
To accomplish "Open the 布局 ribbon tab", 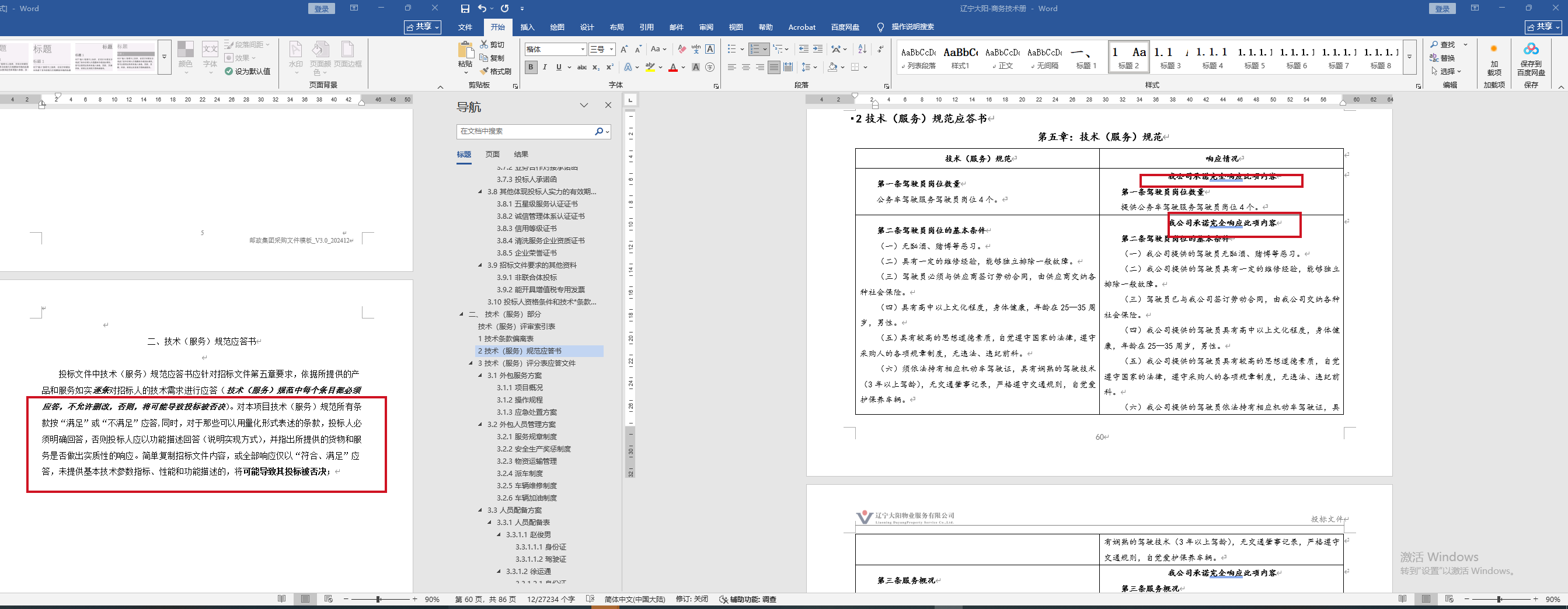I will point(616,27).
